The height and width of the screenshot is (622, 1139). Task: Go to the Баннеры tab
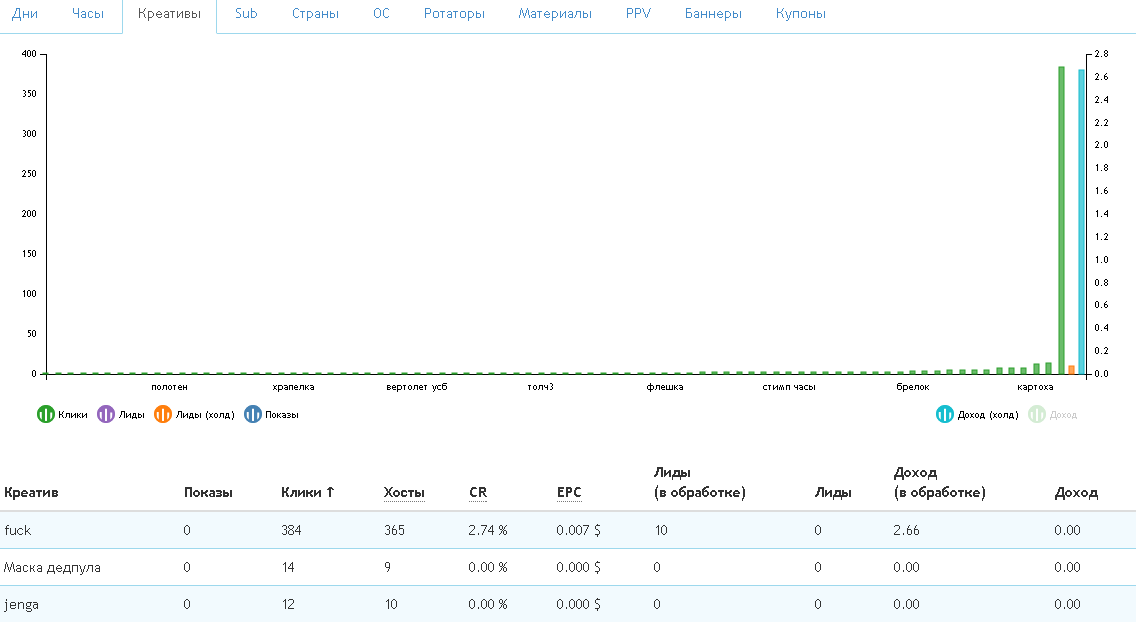click(713, 14)
